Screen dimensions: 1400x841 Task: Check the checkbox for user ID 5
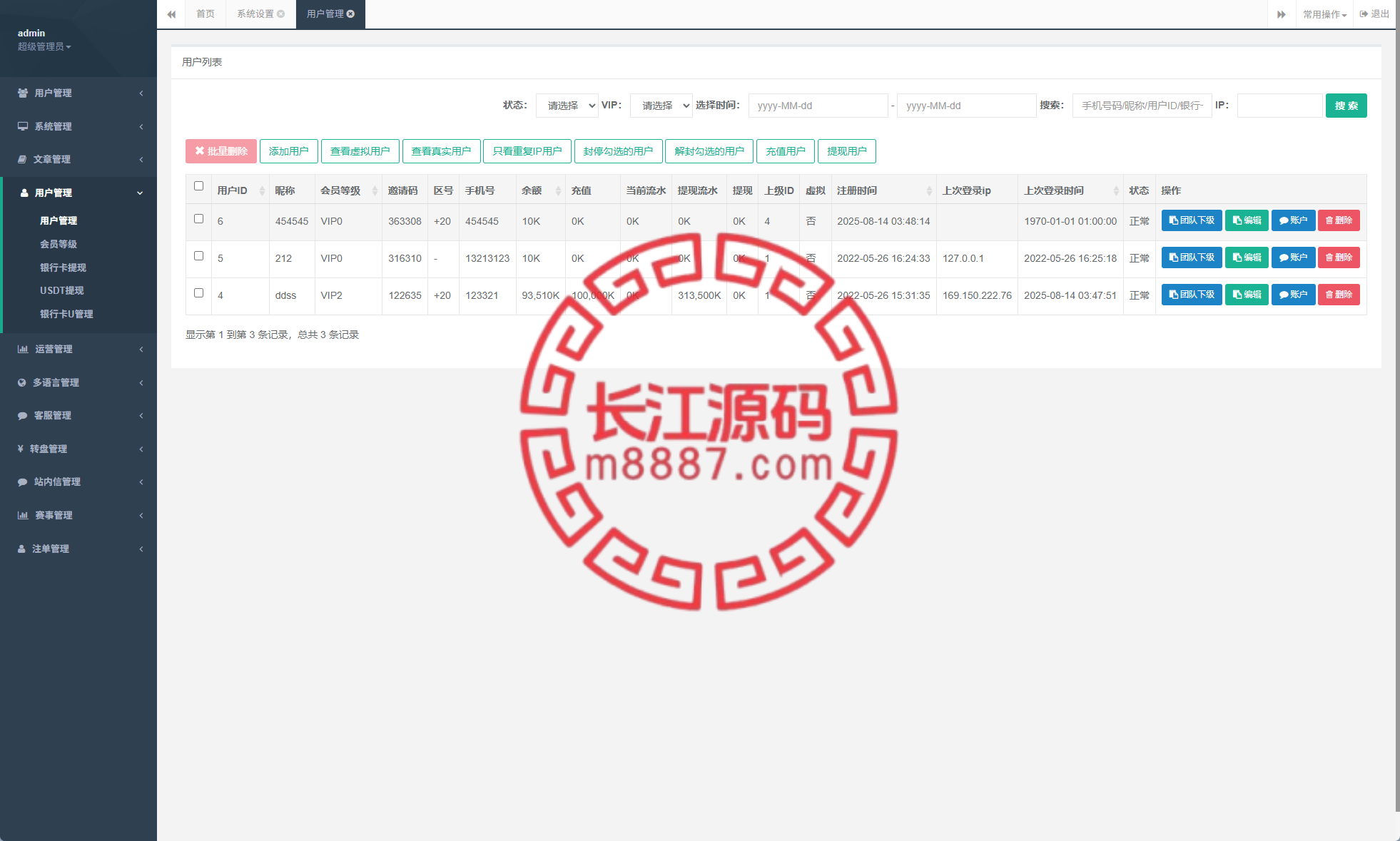[199, 256]
